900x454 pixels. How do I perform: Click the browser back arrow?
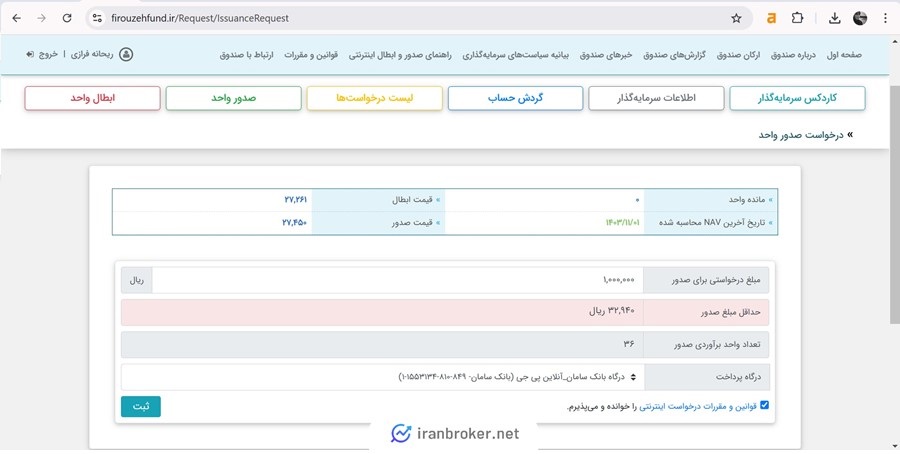coord(16,18)
